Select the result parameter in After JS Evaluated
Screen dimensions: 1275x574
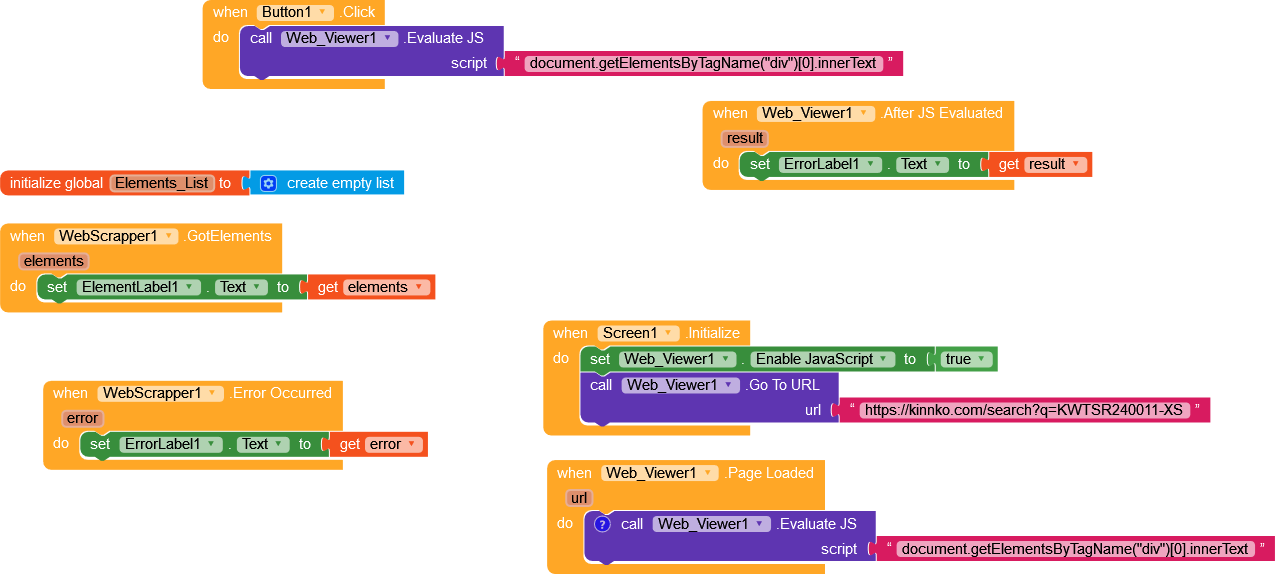click(x=745, y=138)
